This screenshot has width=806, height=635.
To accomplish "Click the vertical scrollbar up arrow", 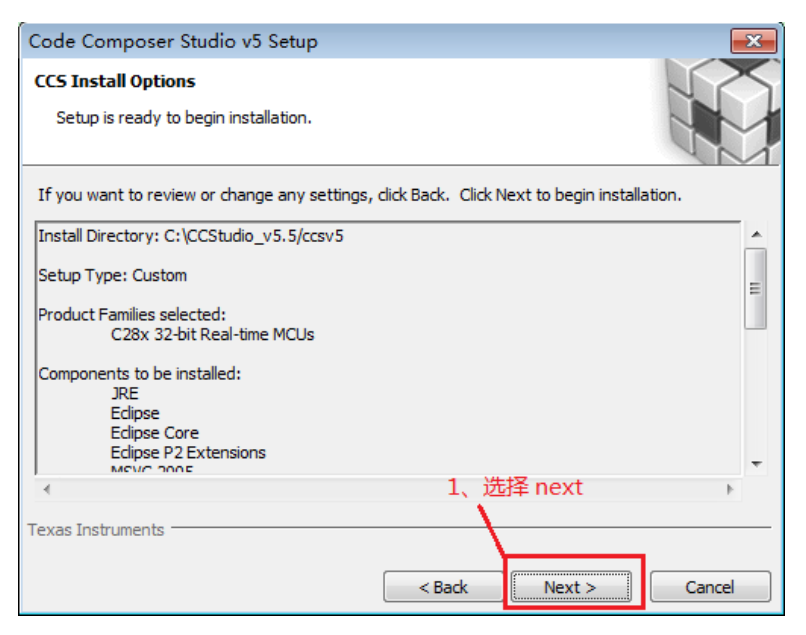I will 756,234.
